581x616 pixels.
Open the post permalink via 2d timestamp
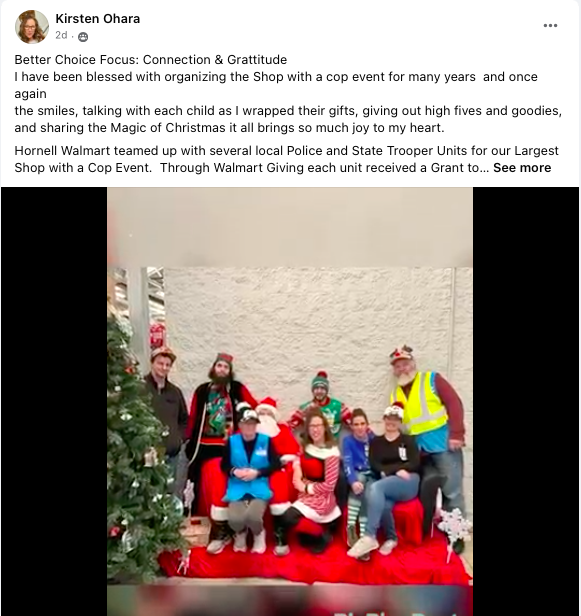61,35
